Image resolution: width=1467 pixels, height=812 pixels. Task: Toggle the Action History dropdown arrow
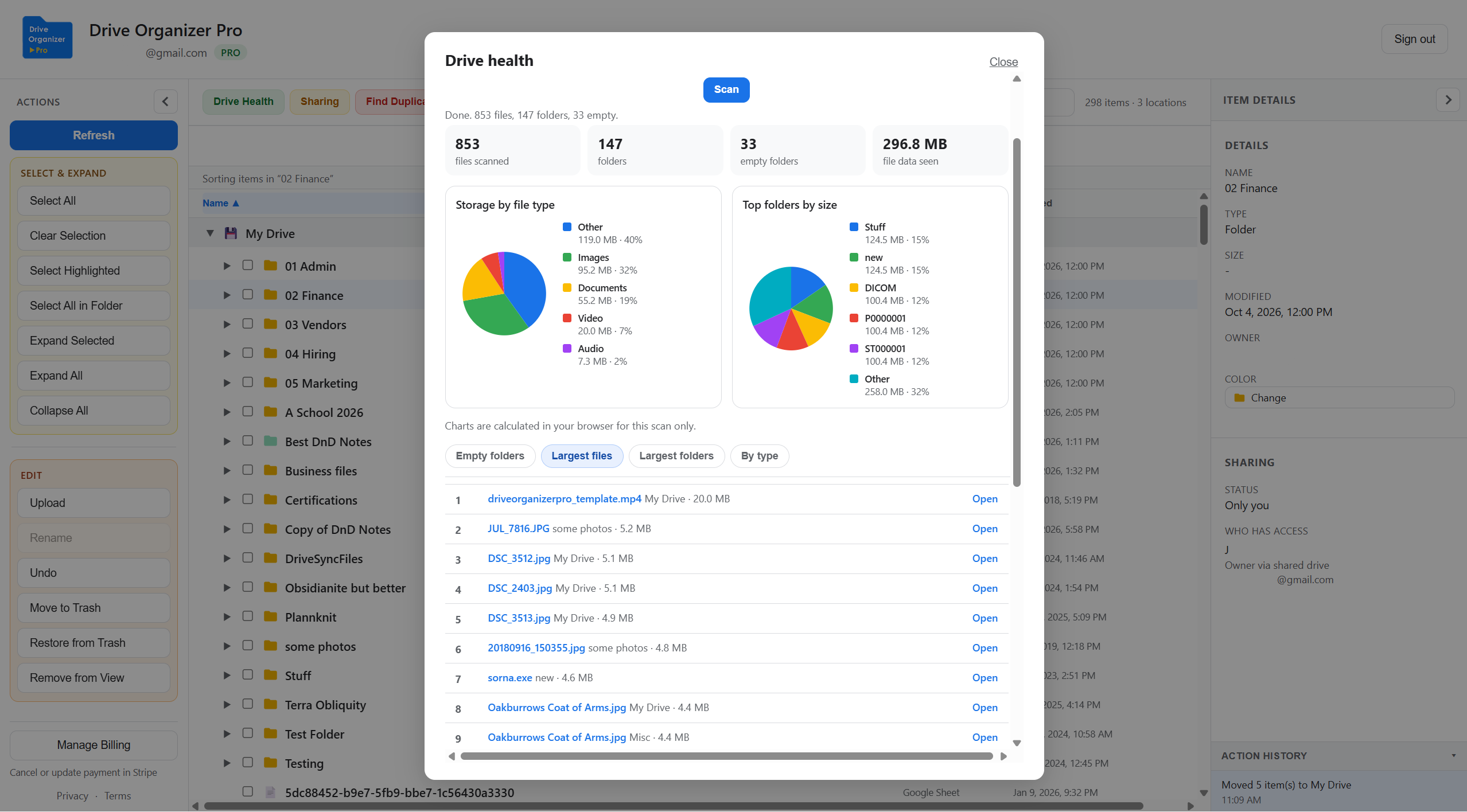(x=1453, y=756)
